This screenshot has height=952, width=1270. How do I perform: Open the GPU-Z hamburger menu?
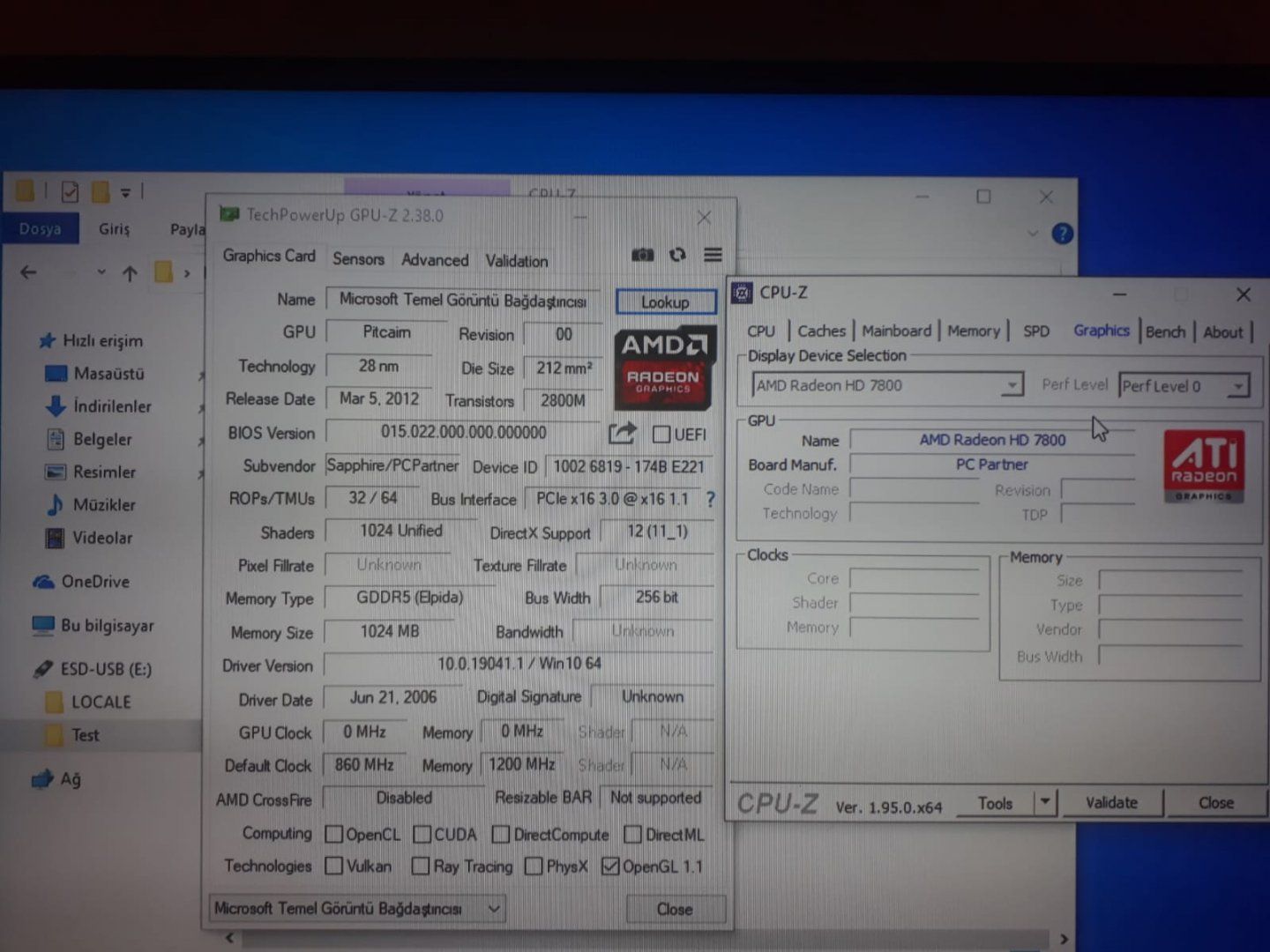point(713,255)
